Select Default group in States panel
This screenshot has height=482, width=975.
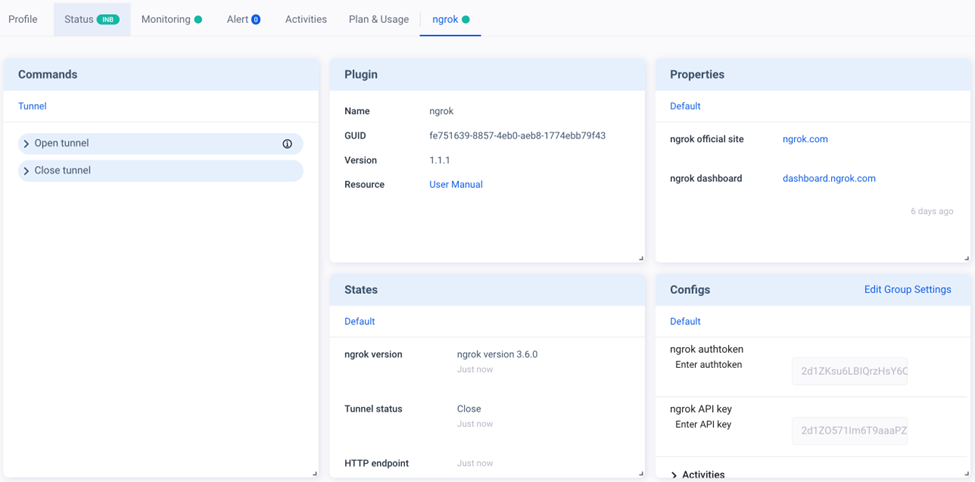tap(359, 322)
